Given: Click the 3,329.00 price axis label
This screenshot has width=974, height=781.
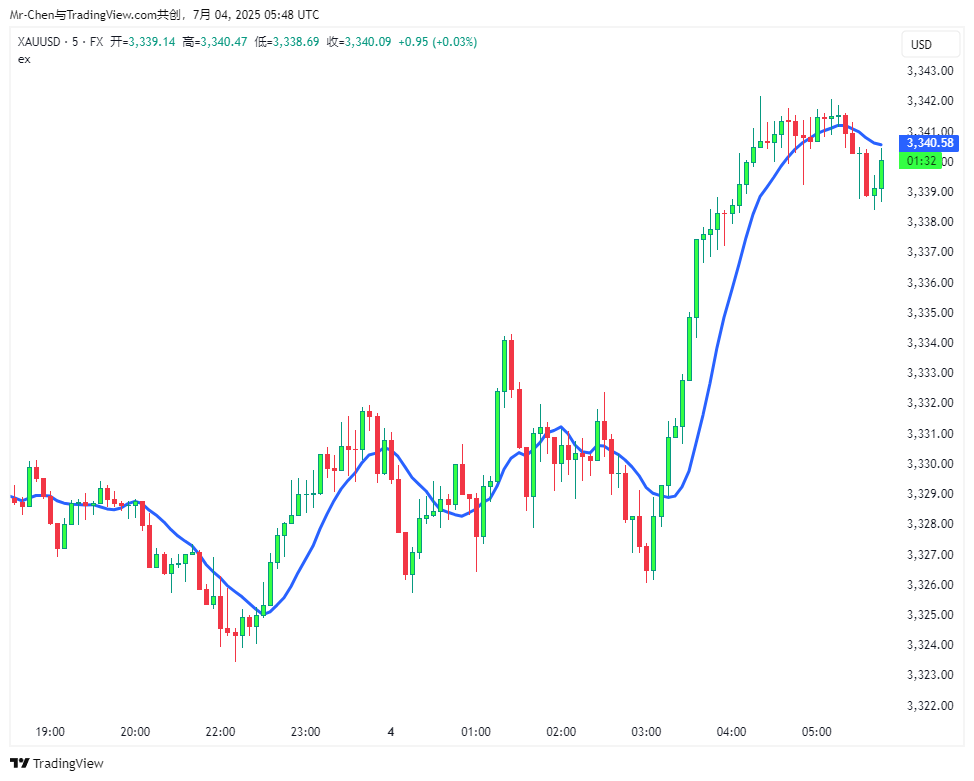Looking at the screenshot, I should [930, 493].
